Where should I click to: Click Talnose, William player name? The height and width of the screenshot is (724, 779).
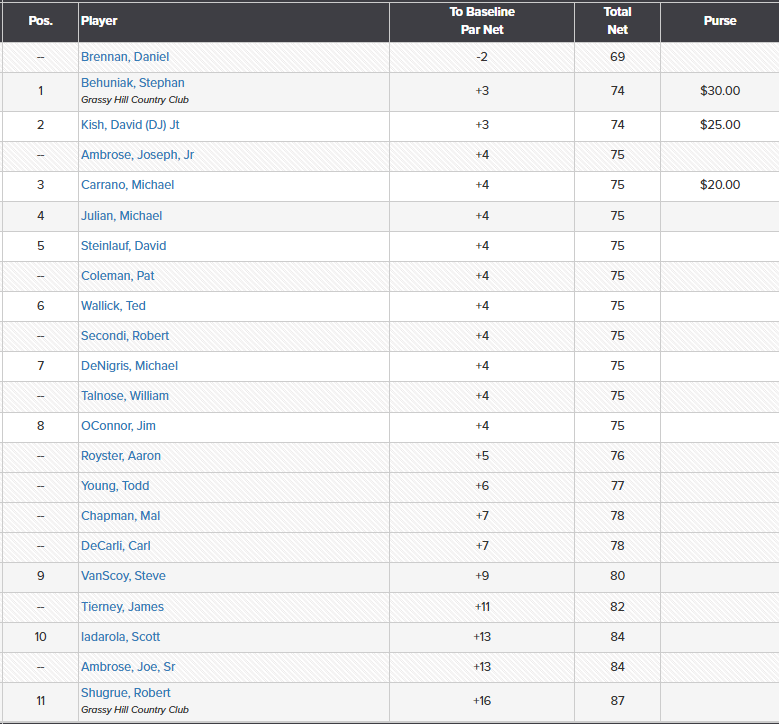point(125,396)
